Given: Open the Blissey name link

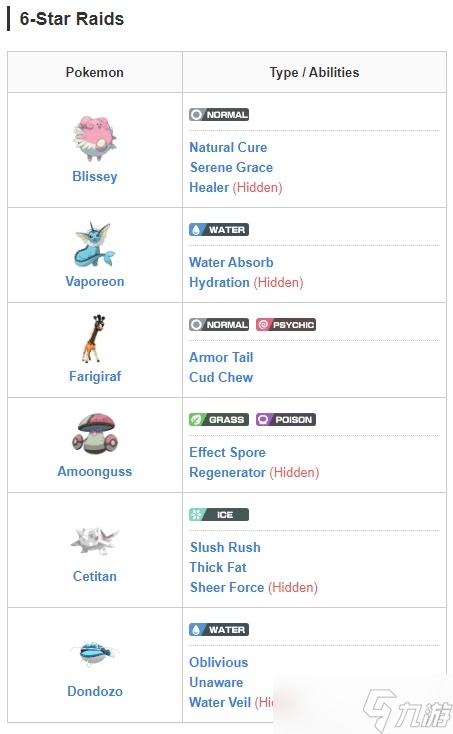Looking at the screenshot, I should (95, 176).
